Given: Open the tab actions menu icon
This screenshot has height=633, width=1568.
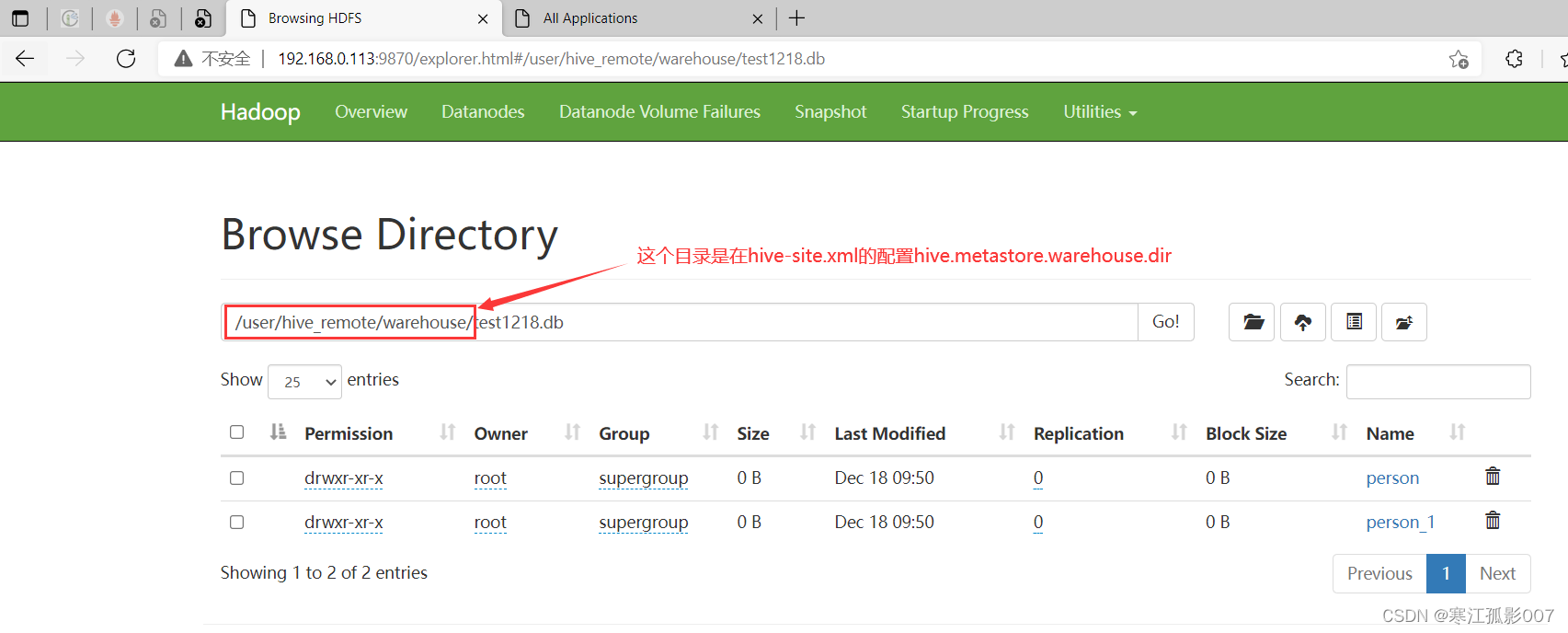Looking at the screenshot, I should (x=20, y=18).
